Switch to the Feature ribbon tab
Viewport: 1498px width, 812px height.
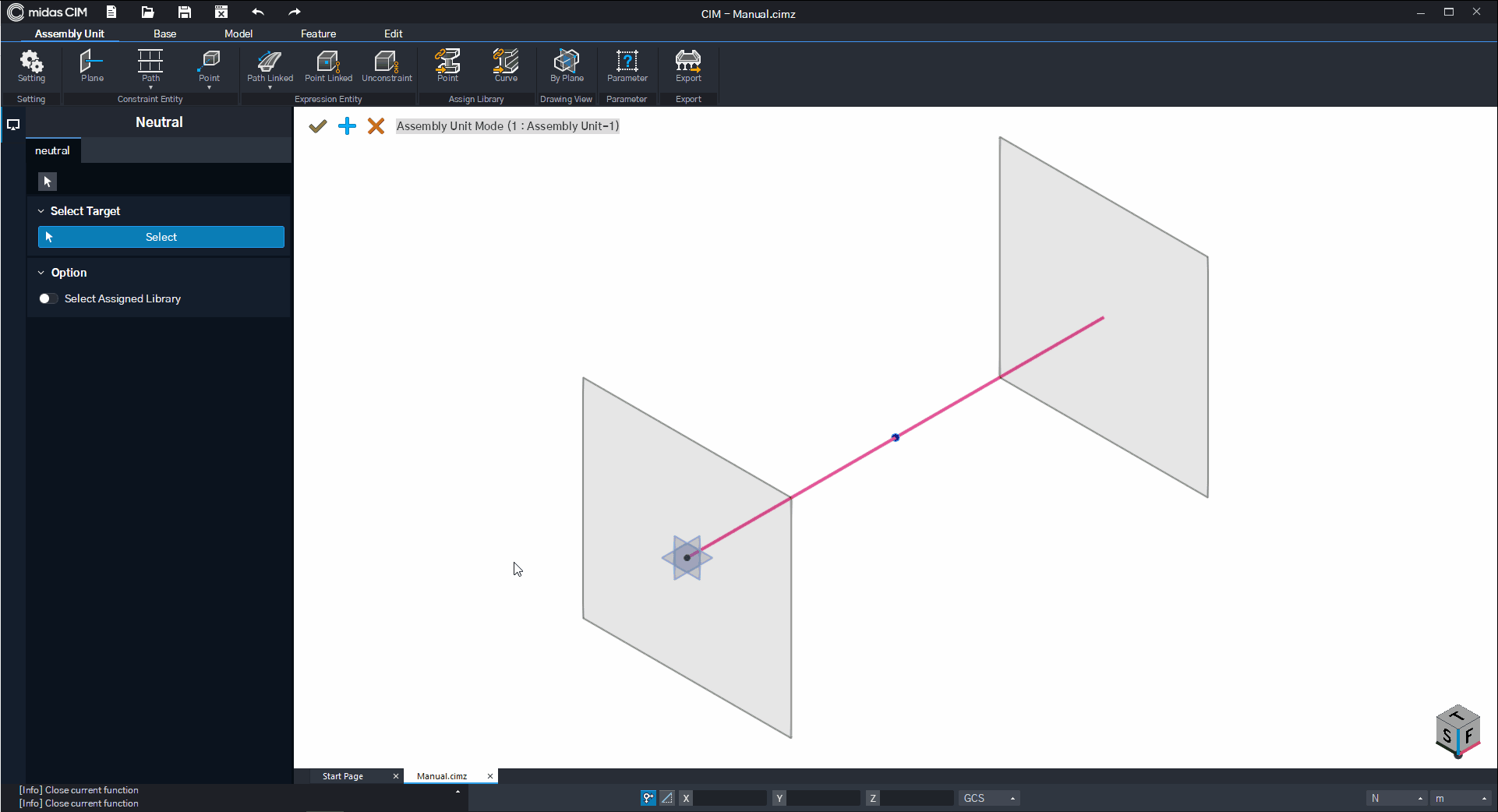click(x=318, y=34)
